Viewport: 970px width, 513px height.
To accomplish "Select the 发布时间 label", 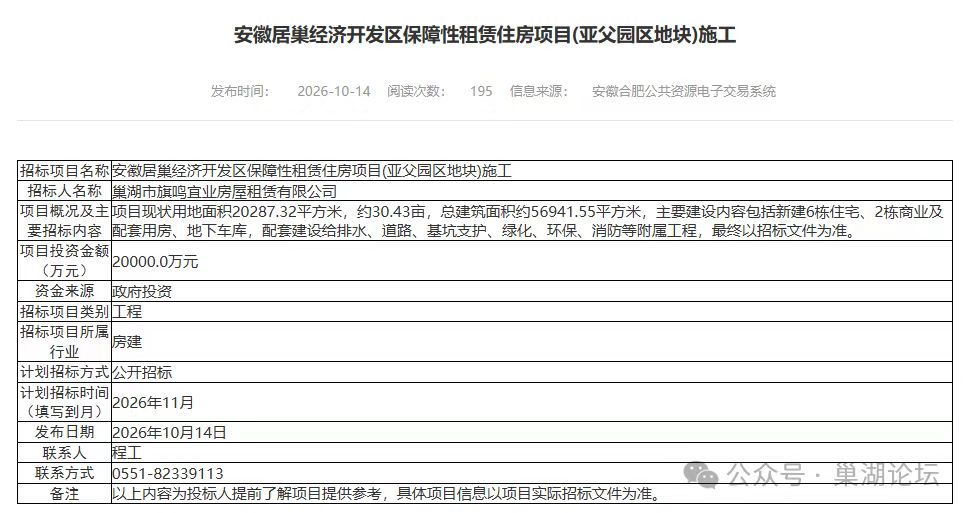I will point(240,92).
